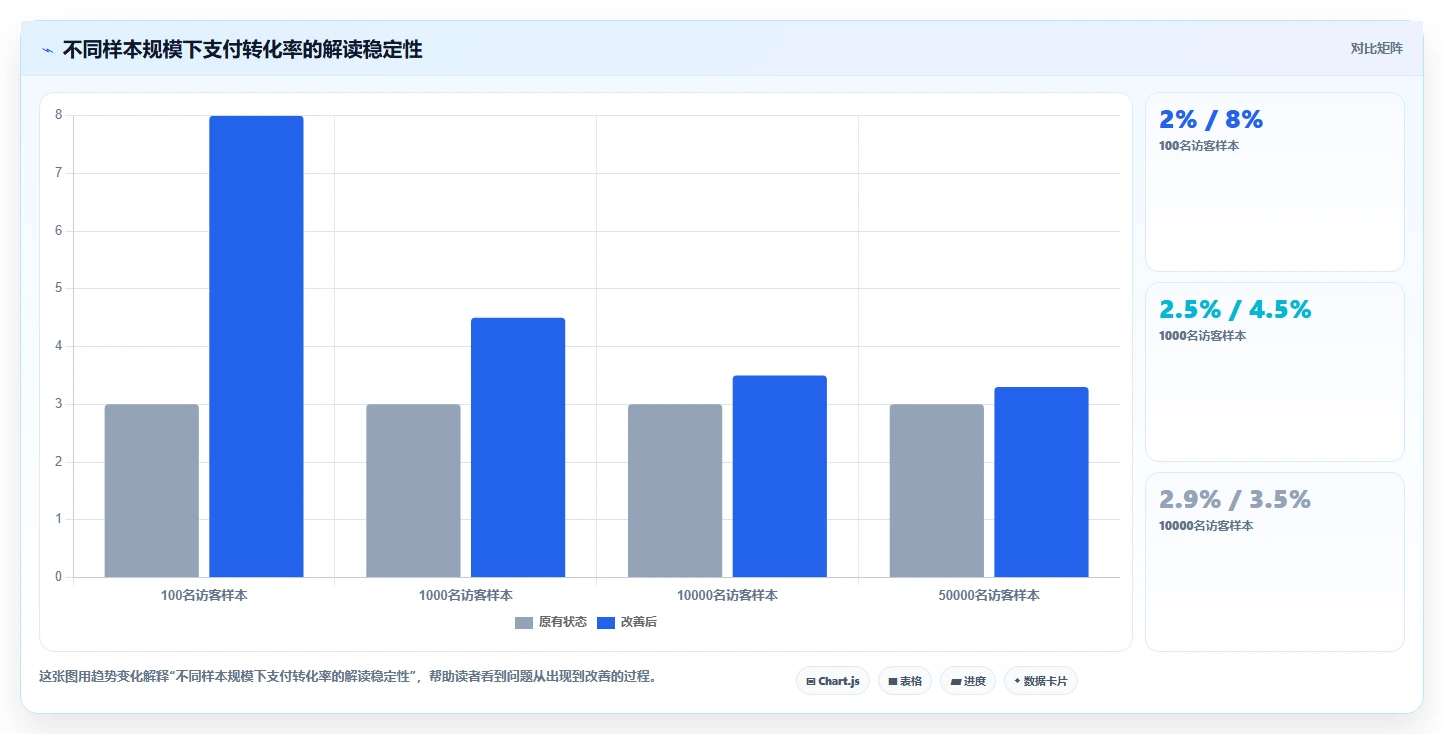
Task: Click the gray bar for 1000名访客样本
Action: pyautogui.click(x=413, y=490)
